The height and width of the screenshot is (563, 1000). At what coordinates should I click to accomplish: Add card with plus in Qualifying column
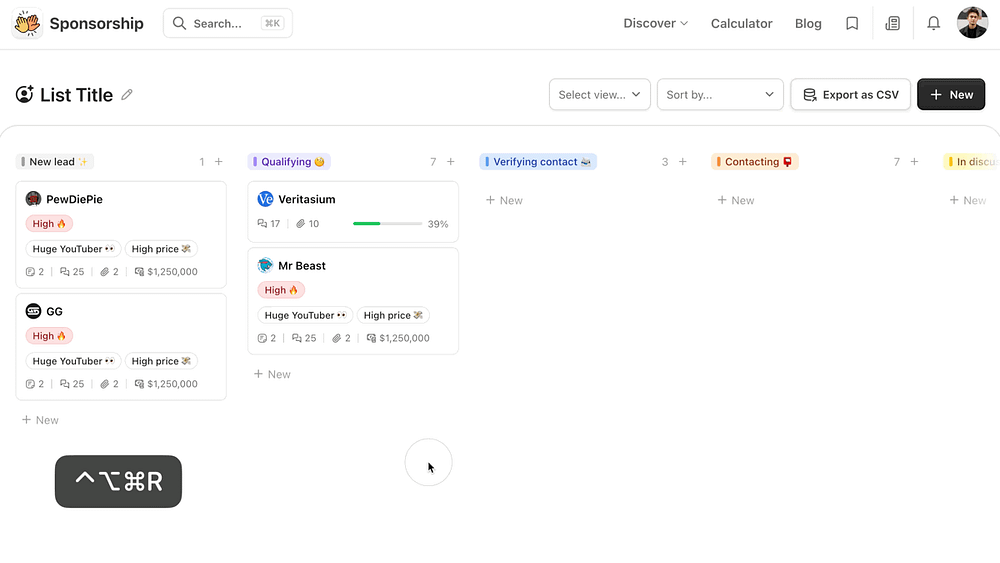451,162
